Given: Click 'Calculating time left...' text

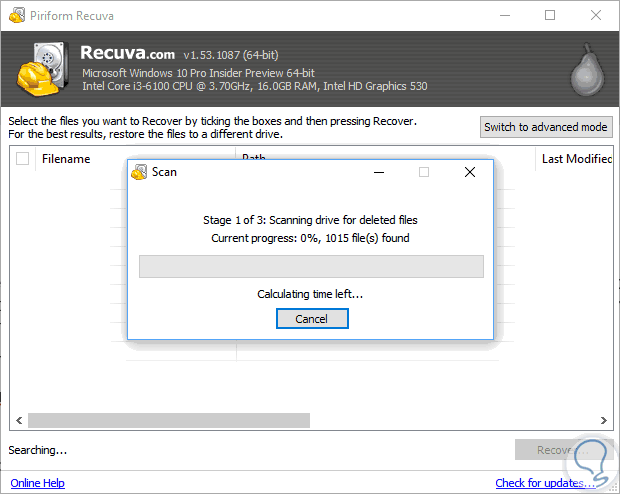Looking at the screenshot, I should click(x=310, y=294).
